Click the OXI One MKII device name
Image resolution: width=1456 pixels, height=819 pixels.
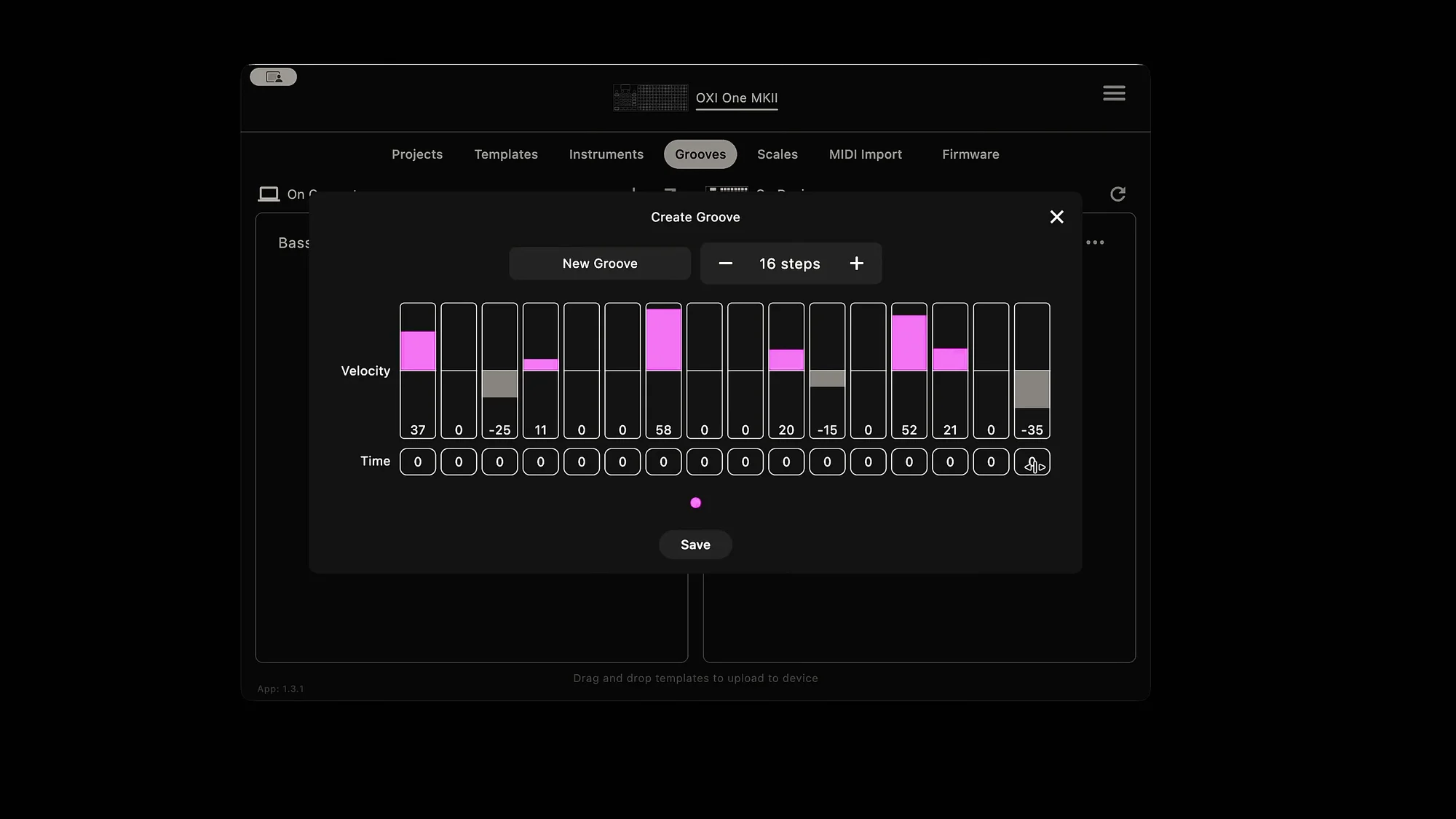(x=736, y=98)
